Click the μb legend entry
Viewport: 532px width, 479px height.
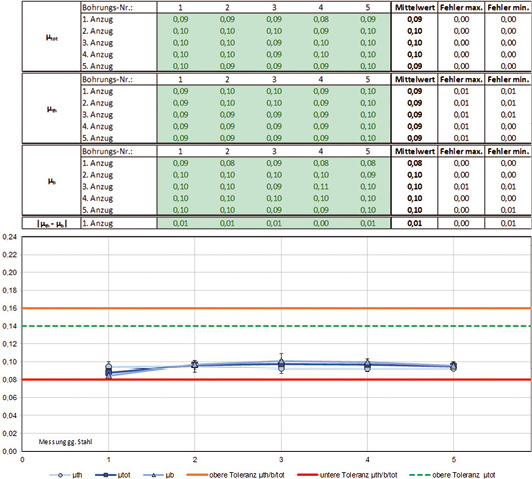click(x=159, y=475)
